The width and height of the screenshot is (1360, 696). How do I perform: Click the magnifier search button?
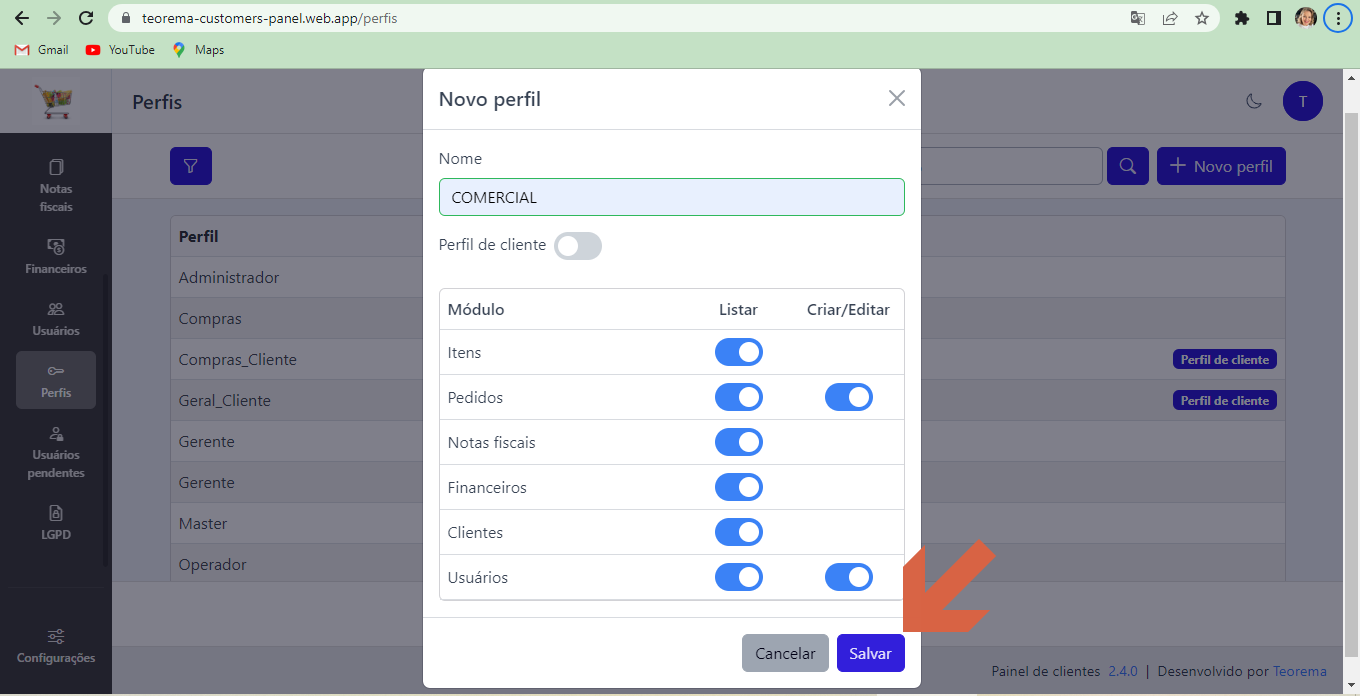pyautogui.click(x=1128, y=166)
